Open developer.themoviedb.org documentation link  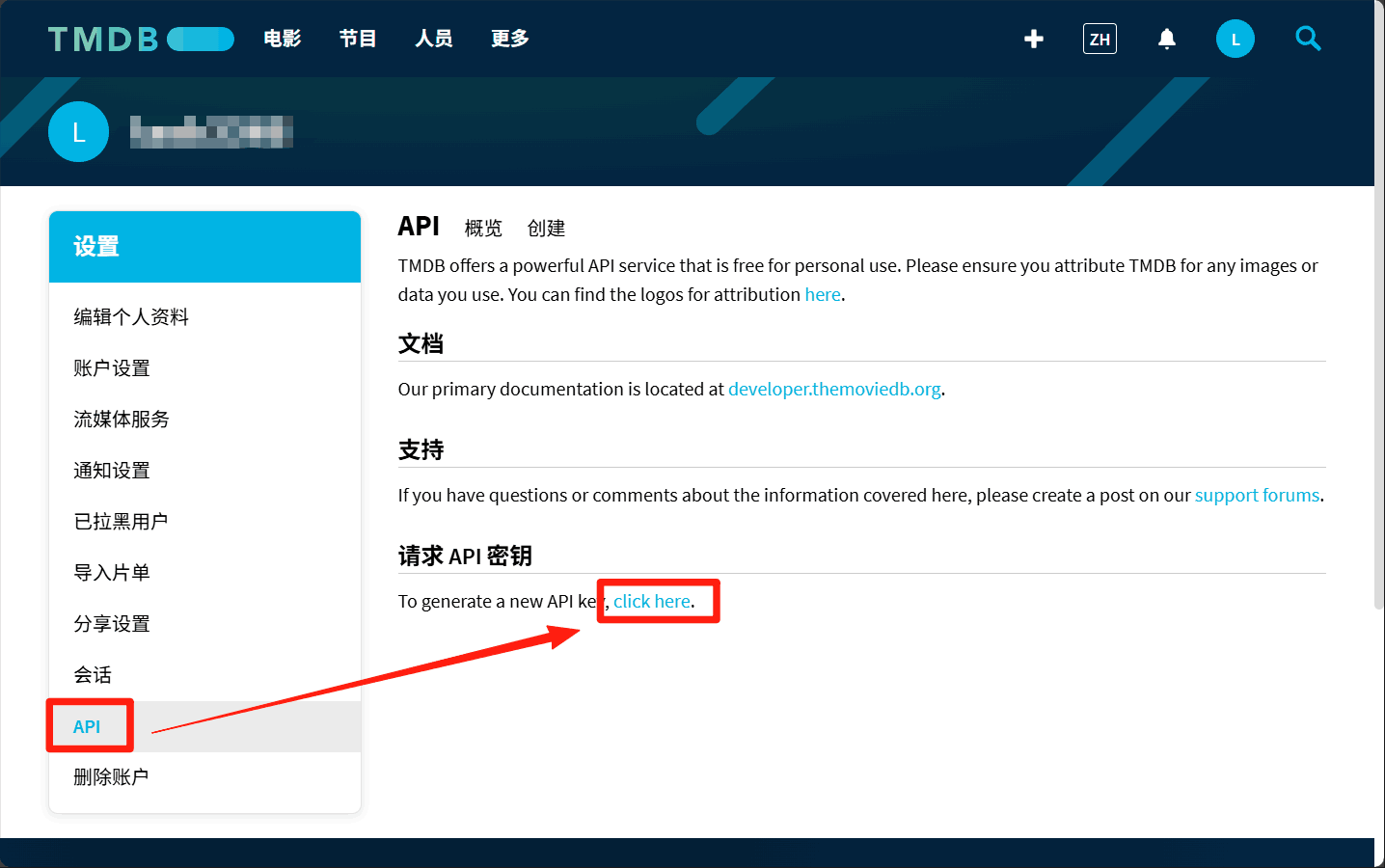(x=834, y=389)
